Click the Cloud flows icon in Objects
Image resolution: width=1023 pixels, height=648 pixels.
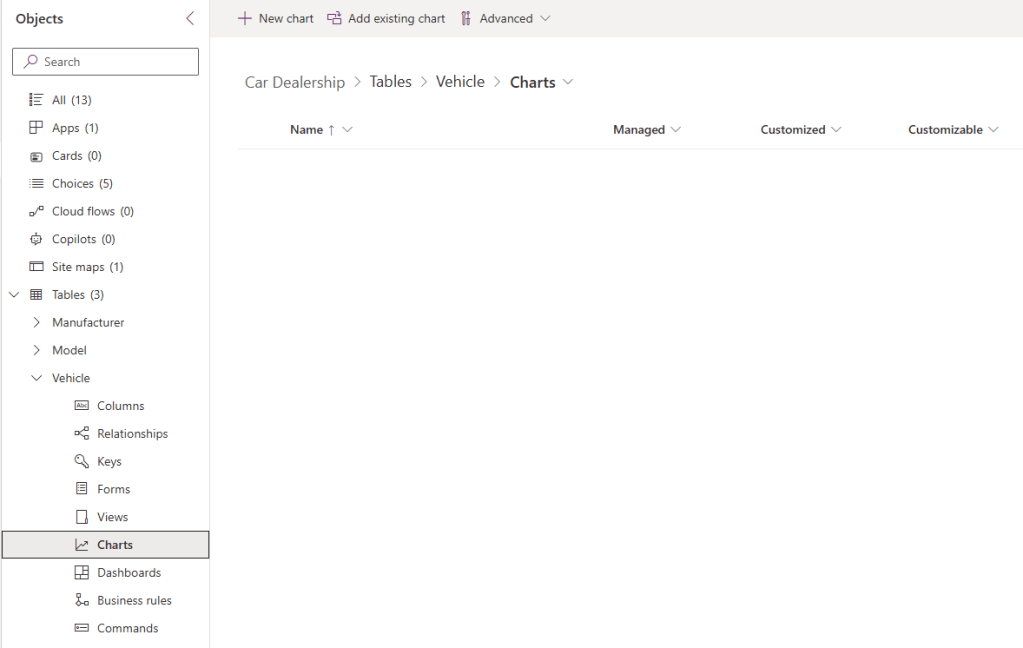(x=36, y=211)
